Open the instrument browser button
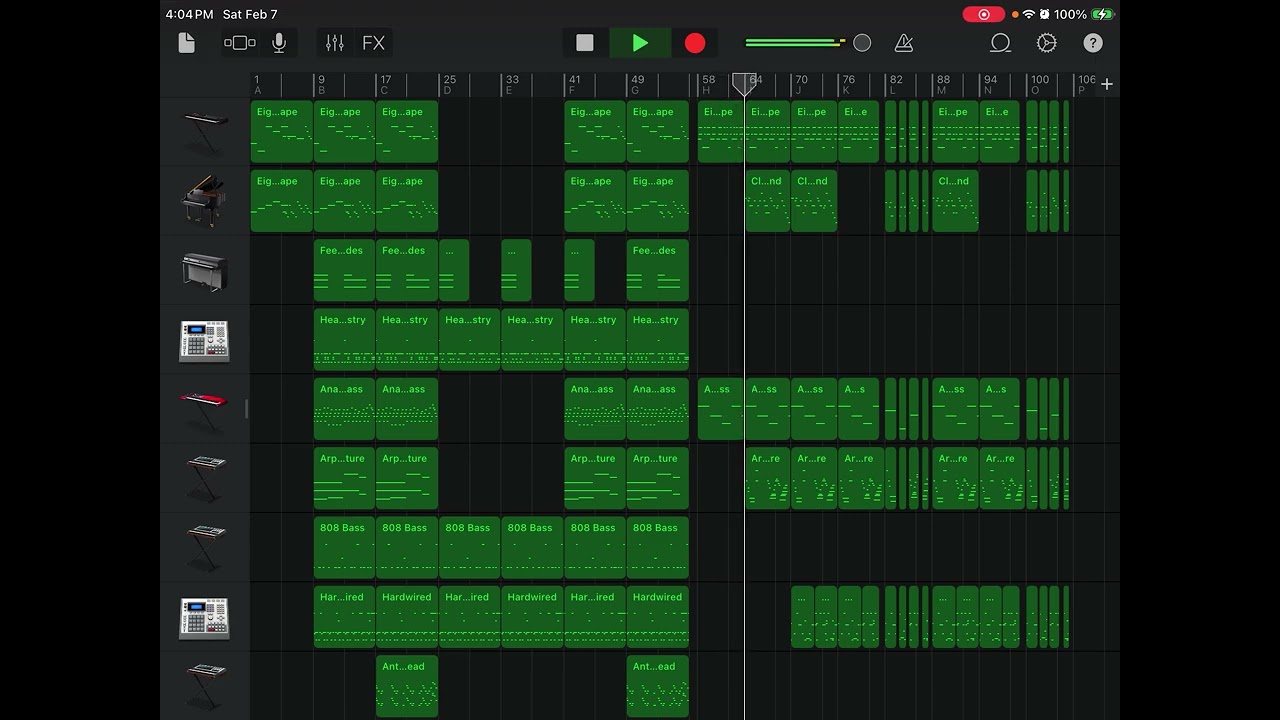1280x720 pixels. click(x=240, y=43)
